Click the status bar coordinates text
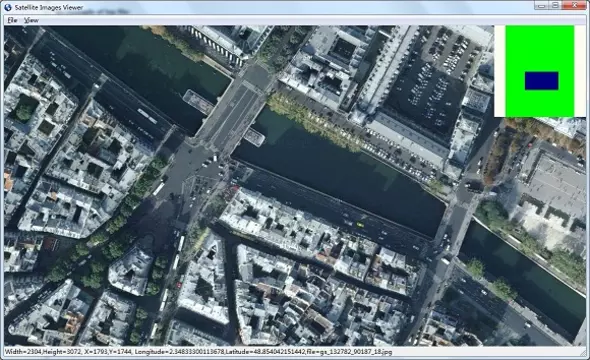The width and height of the screenshot is (590, 360). pyautogui.click(x=198, y=352)
